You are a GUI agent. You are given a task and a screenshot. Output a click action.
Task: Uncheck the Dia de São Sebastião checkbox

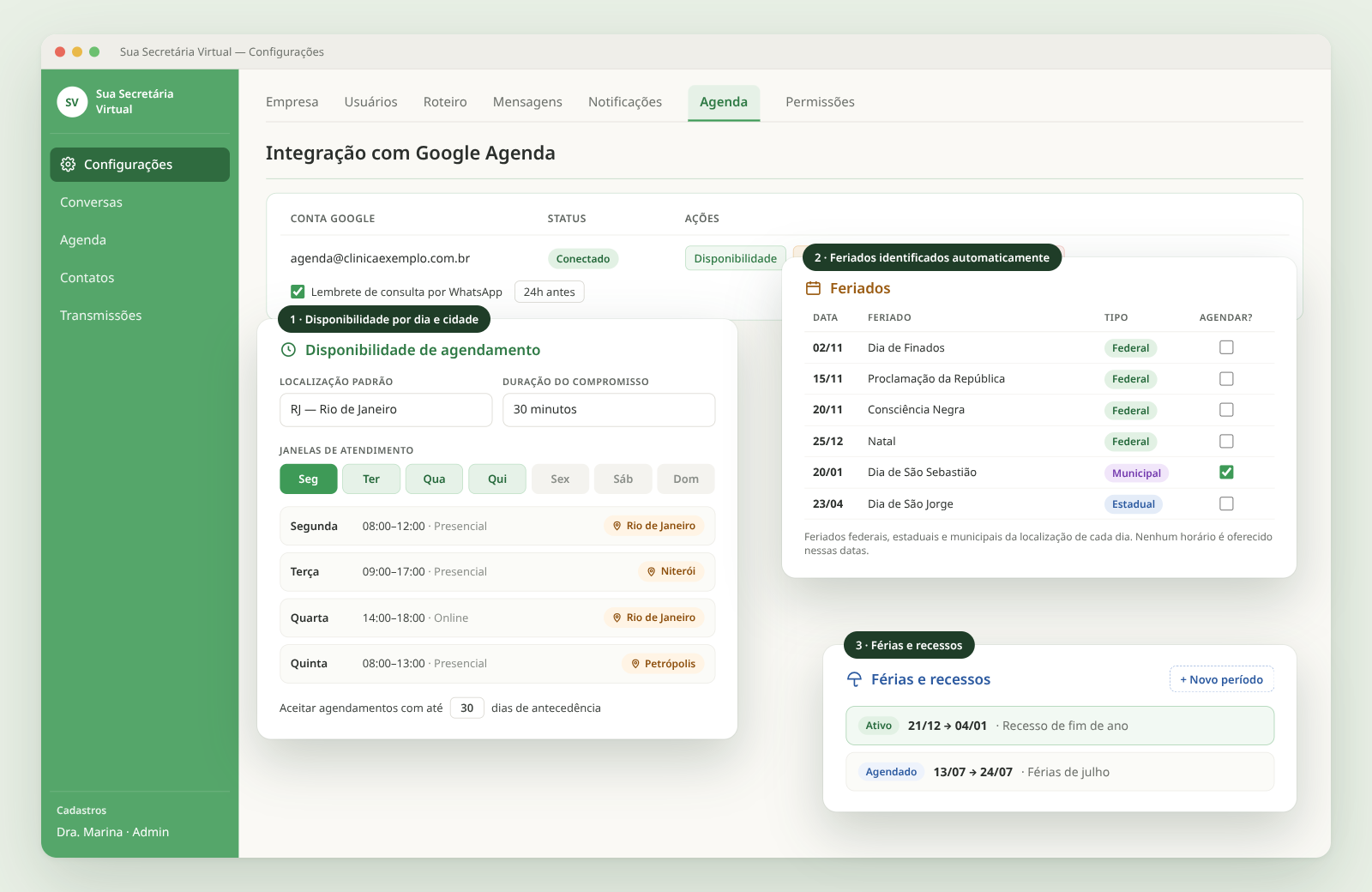click(x=1226, y=473)
